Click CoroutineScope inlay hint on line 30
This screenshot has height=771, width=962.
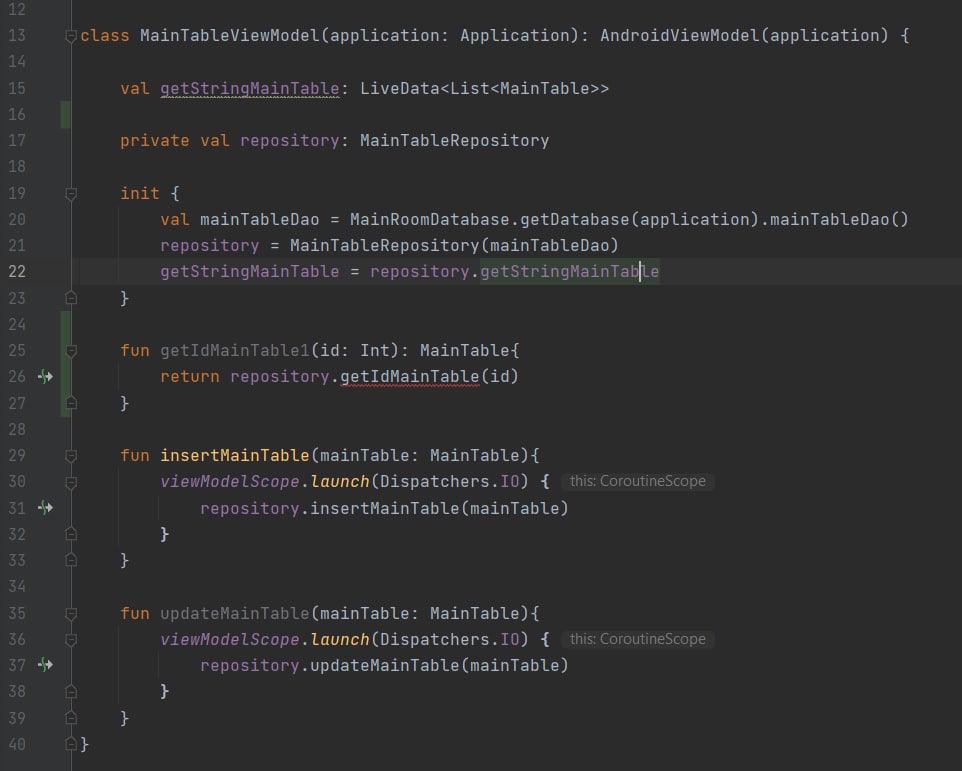pos(637,481)
